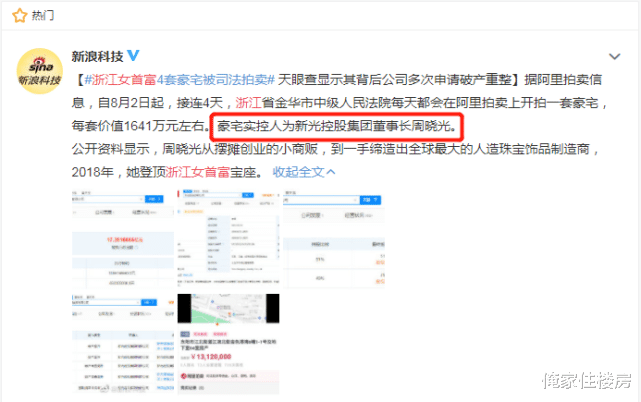Click text 每套价值1641万元左右
This screenshot has width=641, height=402.
[x=138, y=126]
